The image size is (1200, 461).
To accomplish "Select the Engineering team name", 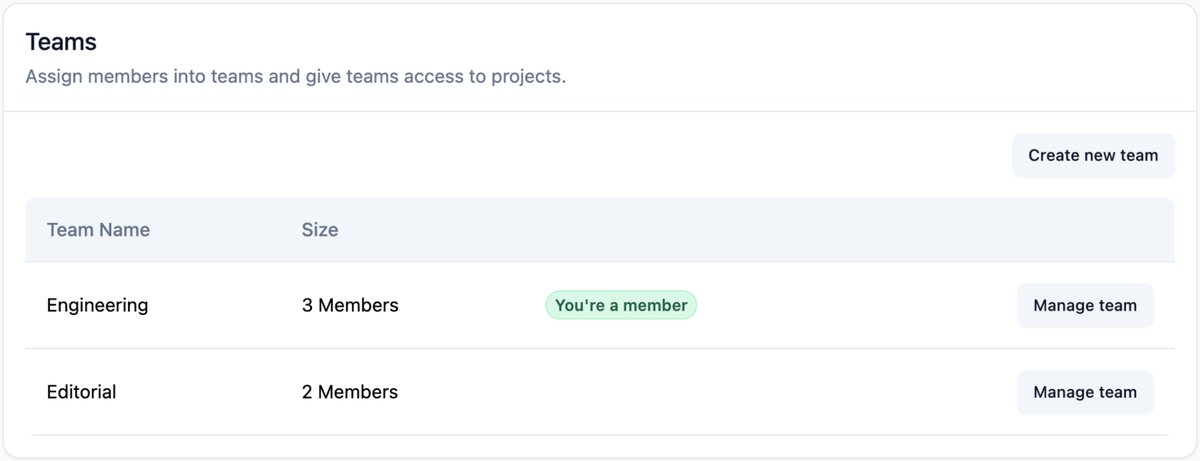I will click(97, 306).
